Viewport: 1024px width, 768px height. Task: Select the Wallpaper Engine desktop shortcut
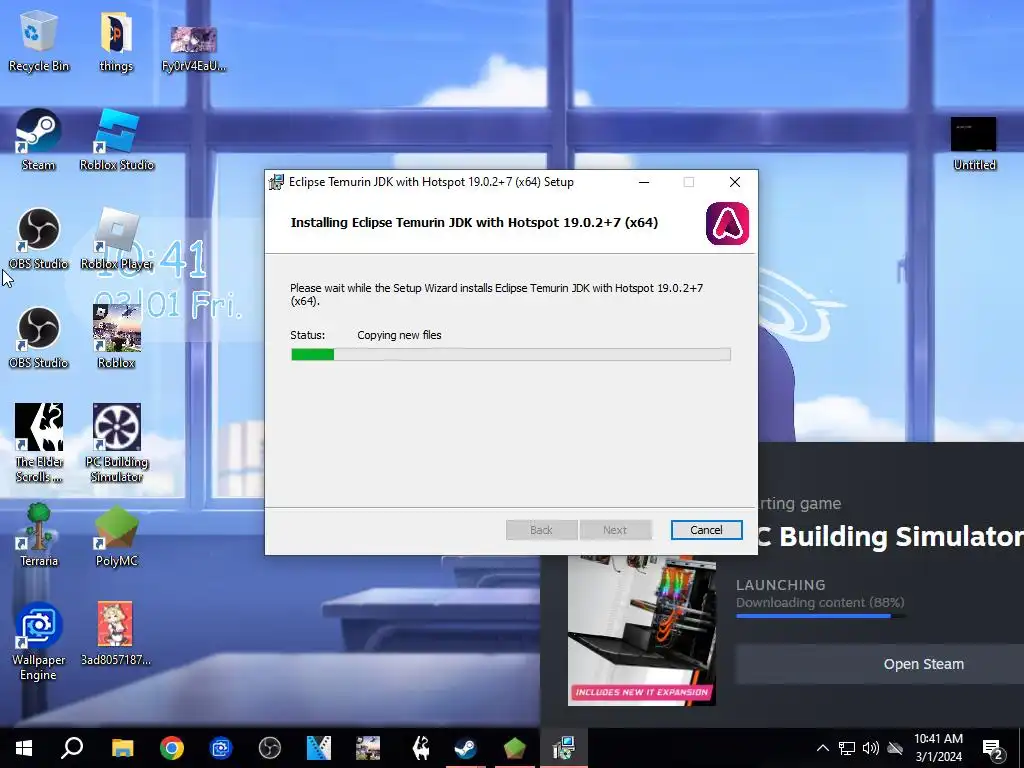(x=39, y=641)
